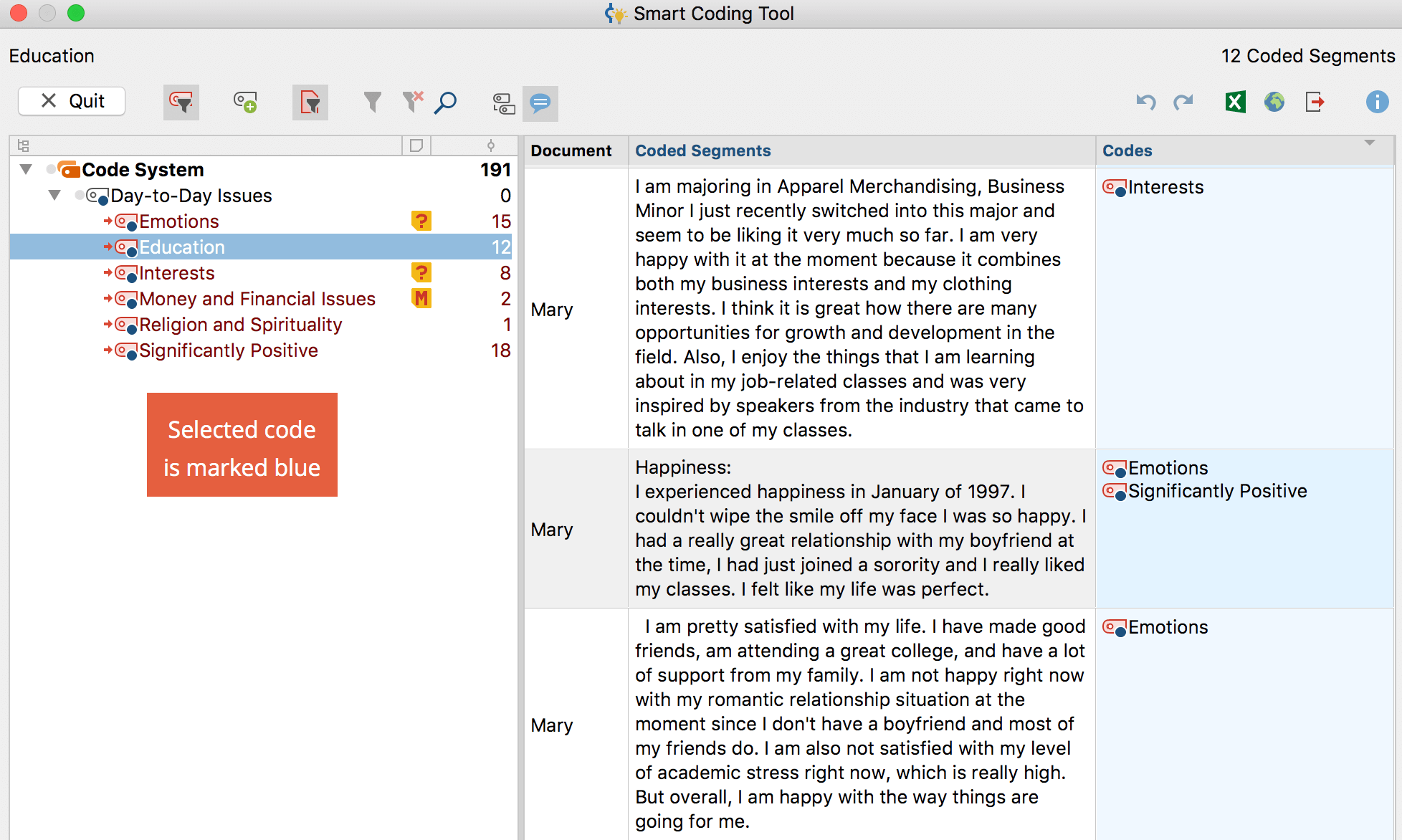Collapse the Day-to-Day Issues node
This screenshot has width=1402, height=840.
54,196
